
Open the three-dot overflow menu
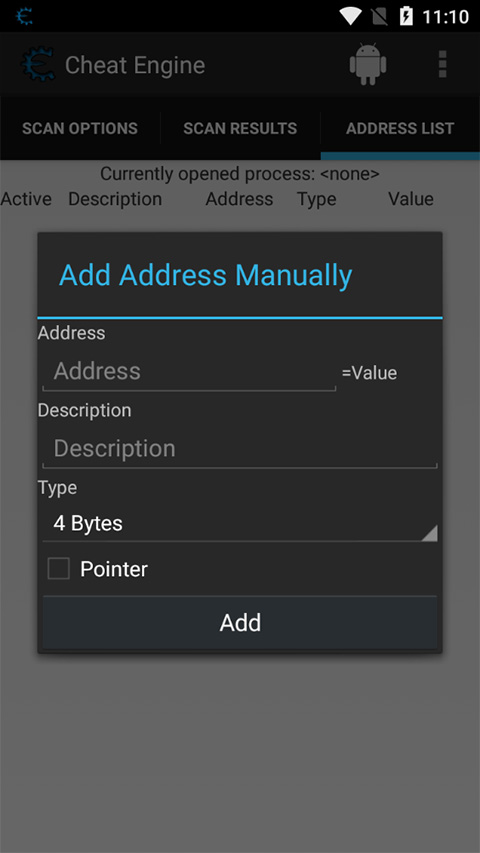442,64
